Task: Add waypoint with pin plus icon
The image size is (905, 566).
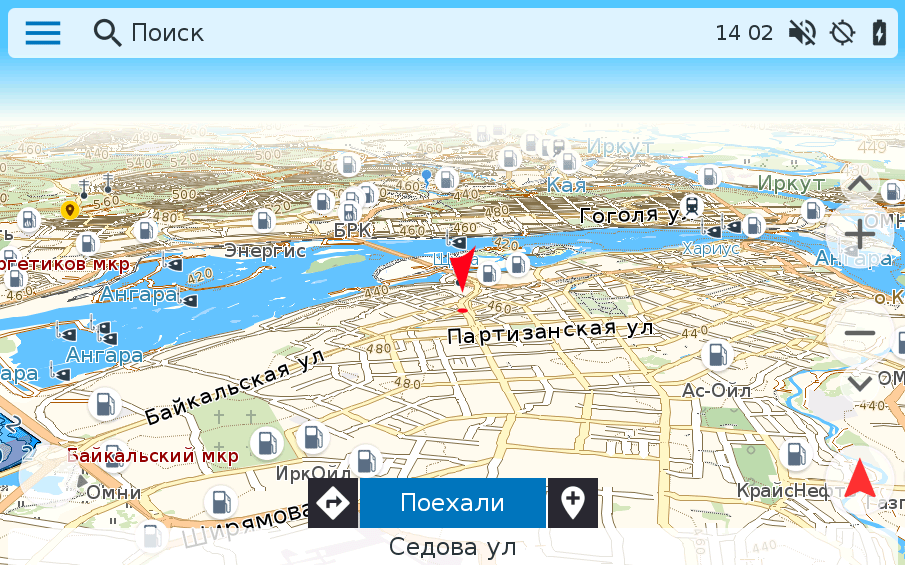Action: point(573,503)
